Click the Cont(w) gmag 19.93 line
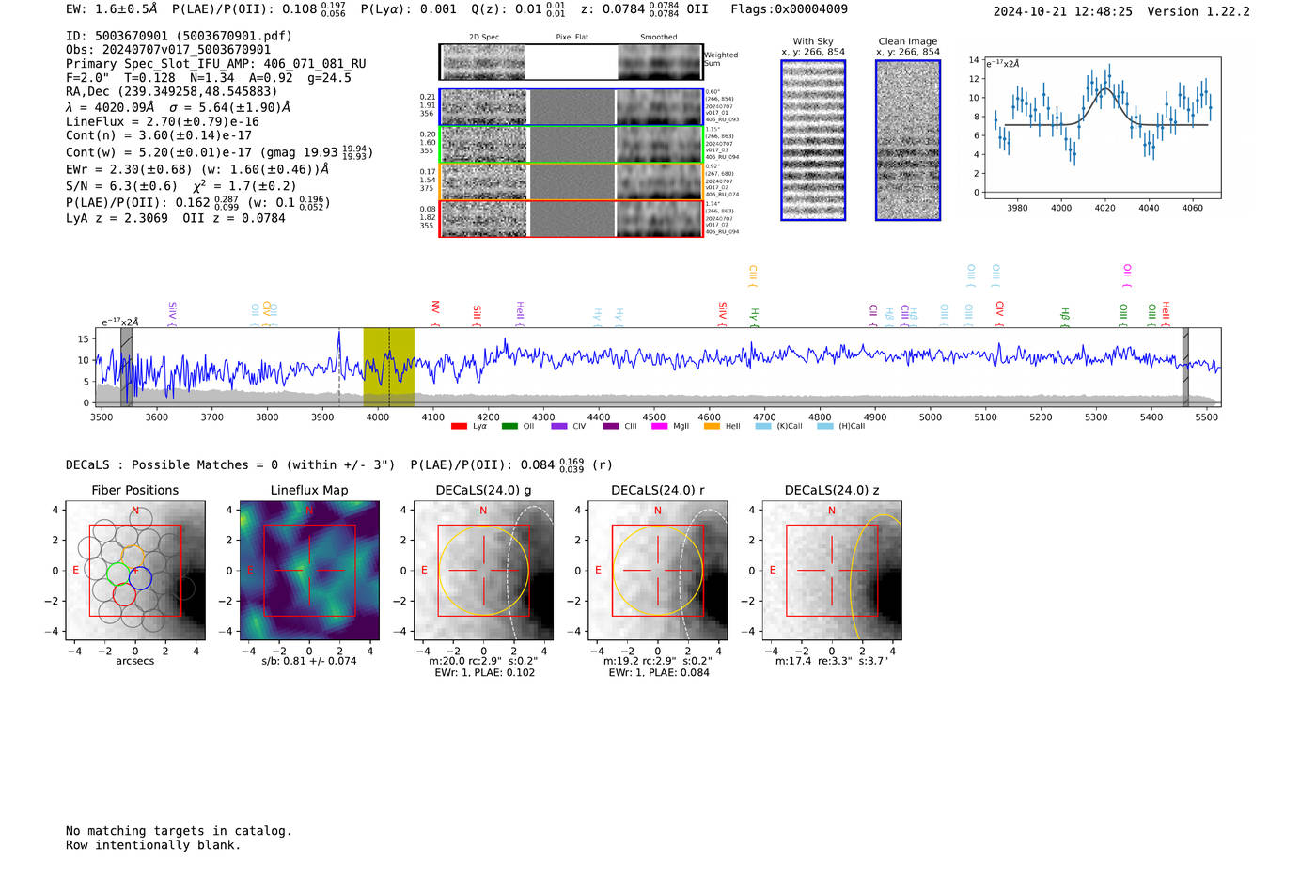The image size is (1316, 896). pos(219,151)
